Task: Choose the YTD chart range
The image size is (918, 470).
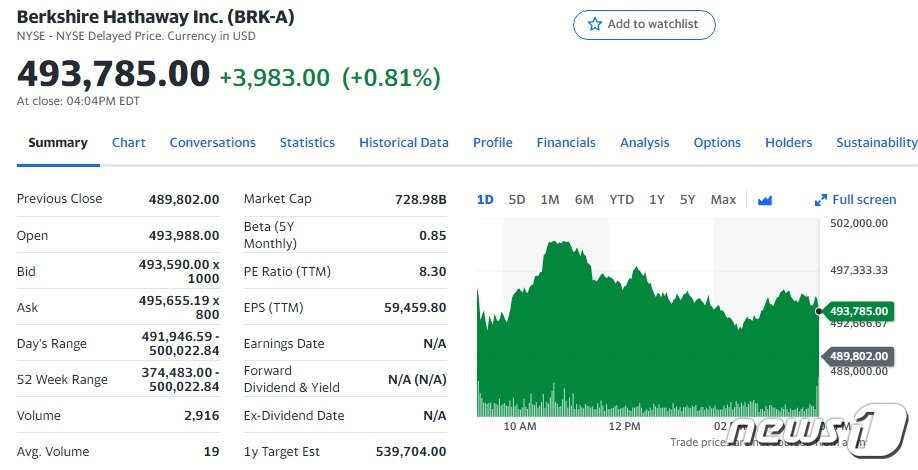Action: pyautogui.click(x=621, y=200)
